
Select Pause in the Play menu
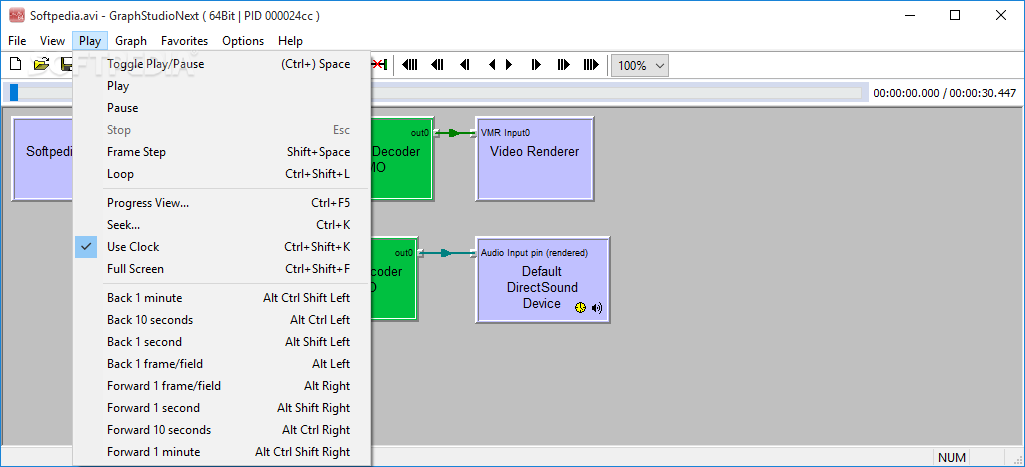222,108
